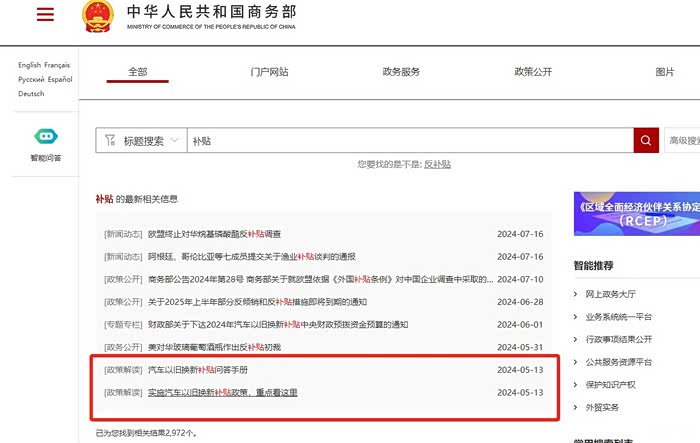Open 汽车以旧换新补贴问答手册 result
The width and height of the screenshot is (700, 443).
pyautogui.click(x=198, y=370)
